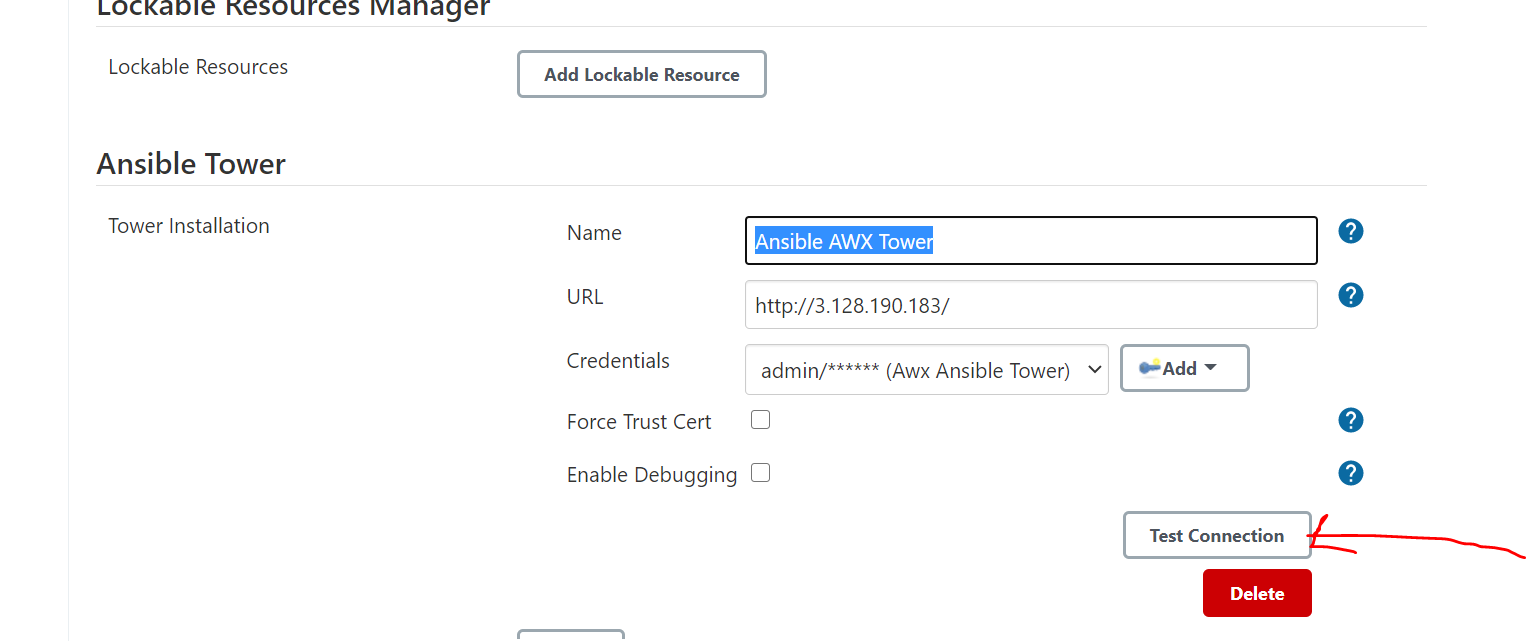Click the Credentials field label

618,361
